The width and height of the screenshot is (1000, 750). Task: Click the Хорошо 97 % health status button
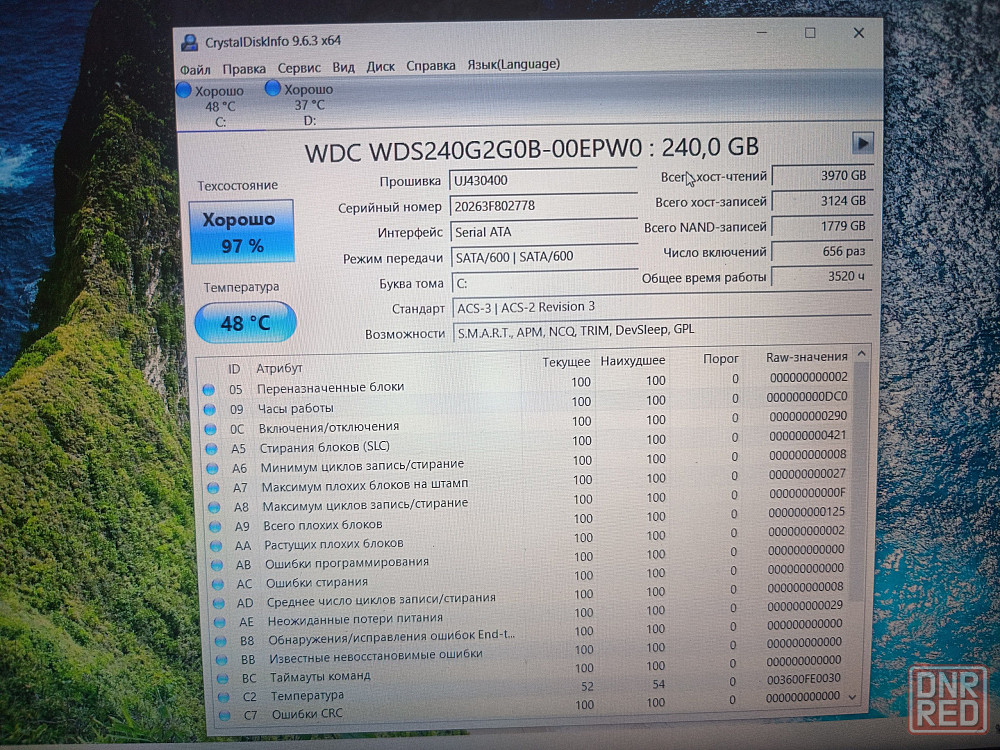tap(242, 232)
